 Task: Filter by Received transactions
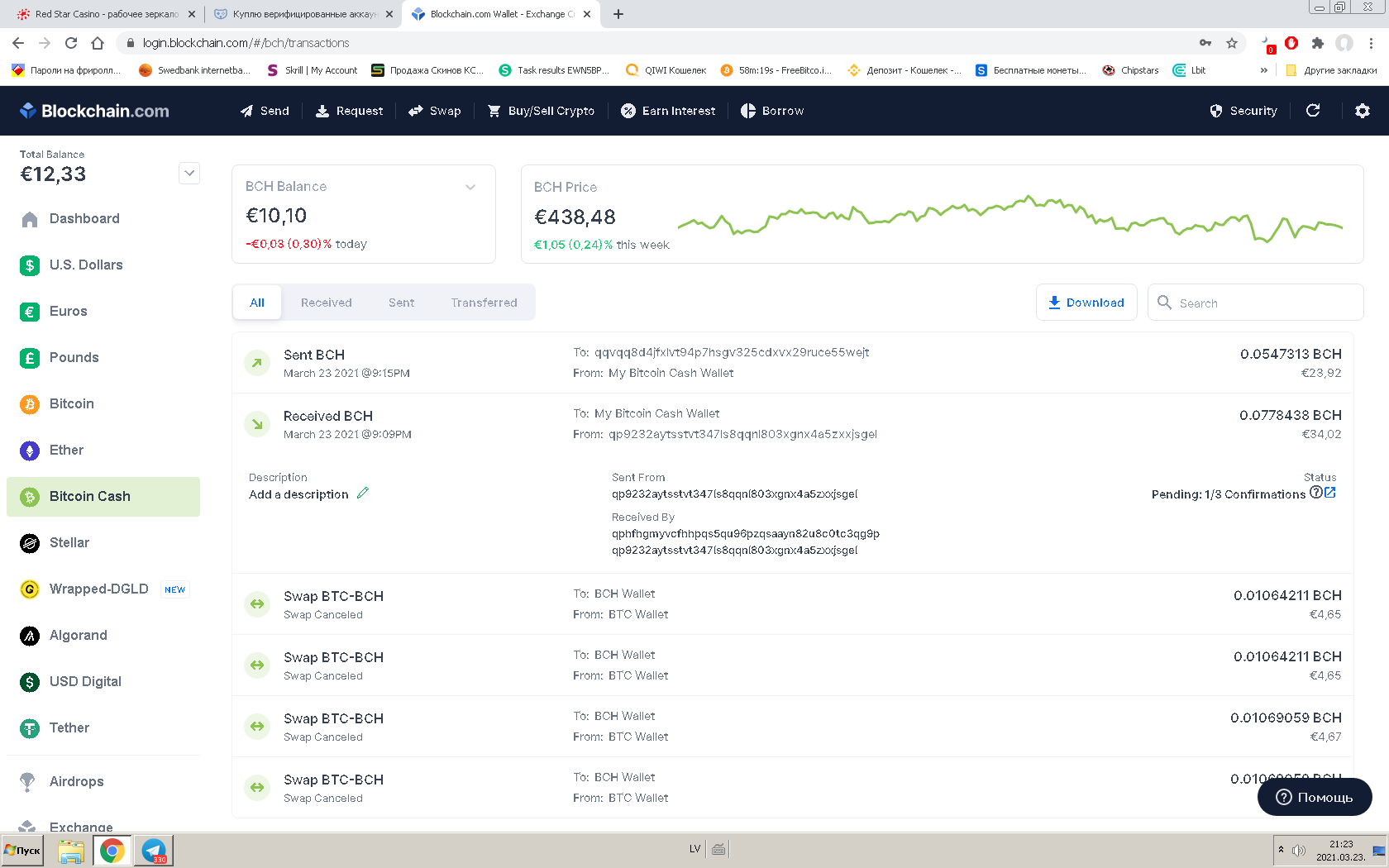(327, 303)
